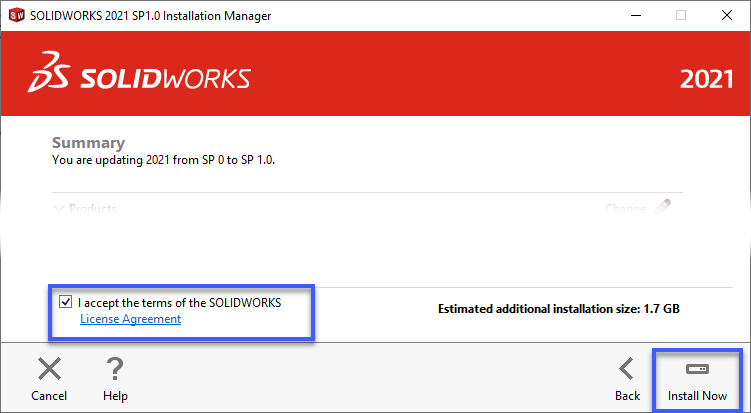Go back using the Back arrow icon

pos(626,369)
